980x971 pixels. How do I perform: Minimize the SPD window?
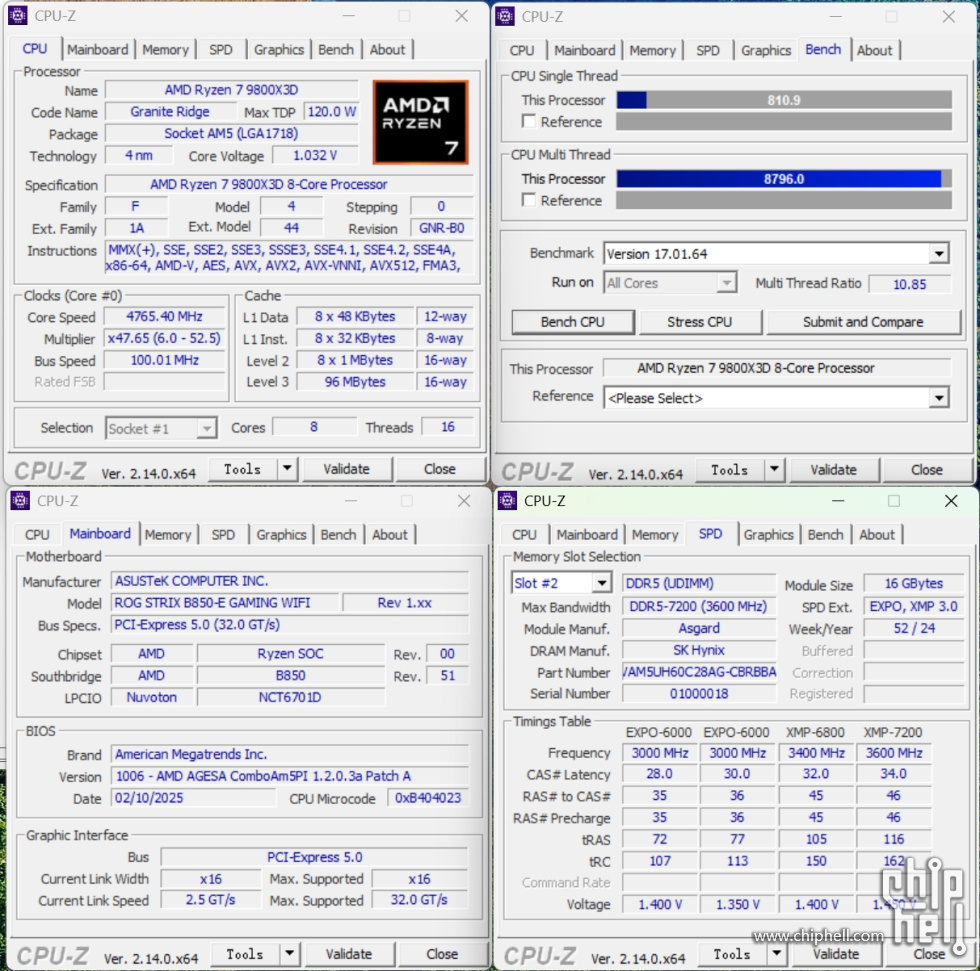point(838,501)
